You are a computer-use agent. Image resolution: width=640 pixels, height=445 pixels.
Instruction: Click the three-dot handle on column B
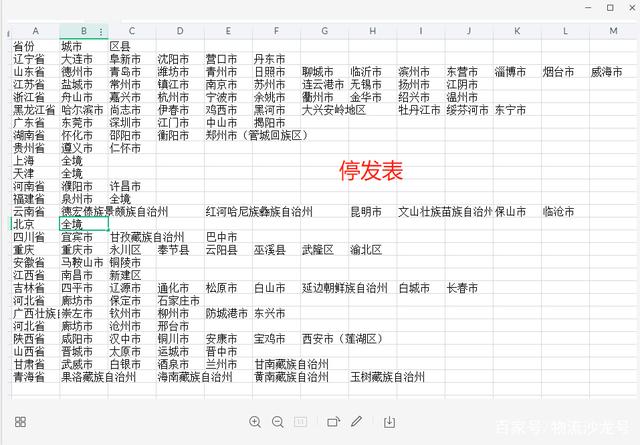(101, 31)
